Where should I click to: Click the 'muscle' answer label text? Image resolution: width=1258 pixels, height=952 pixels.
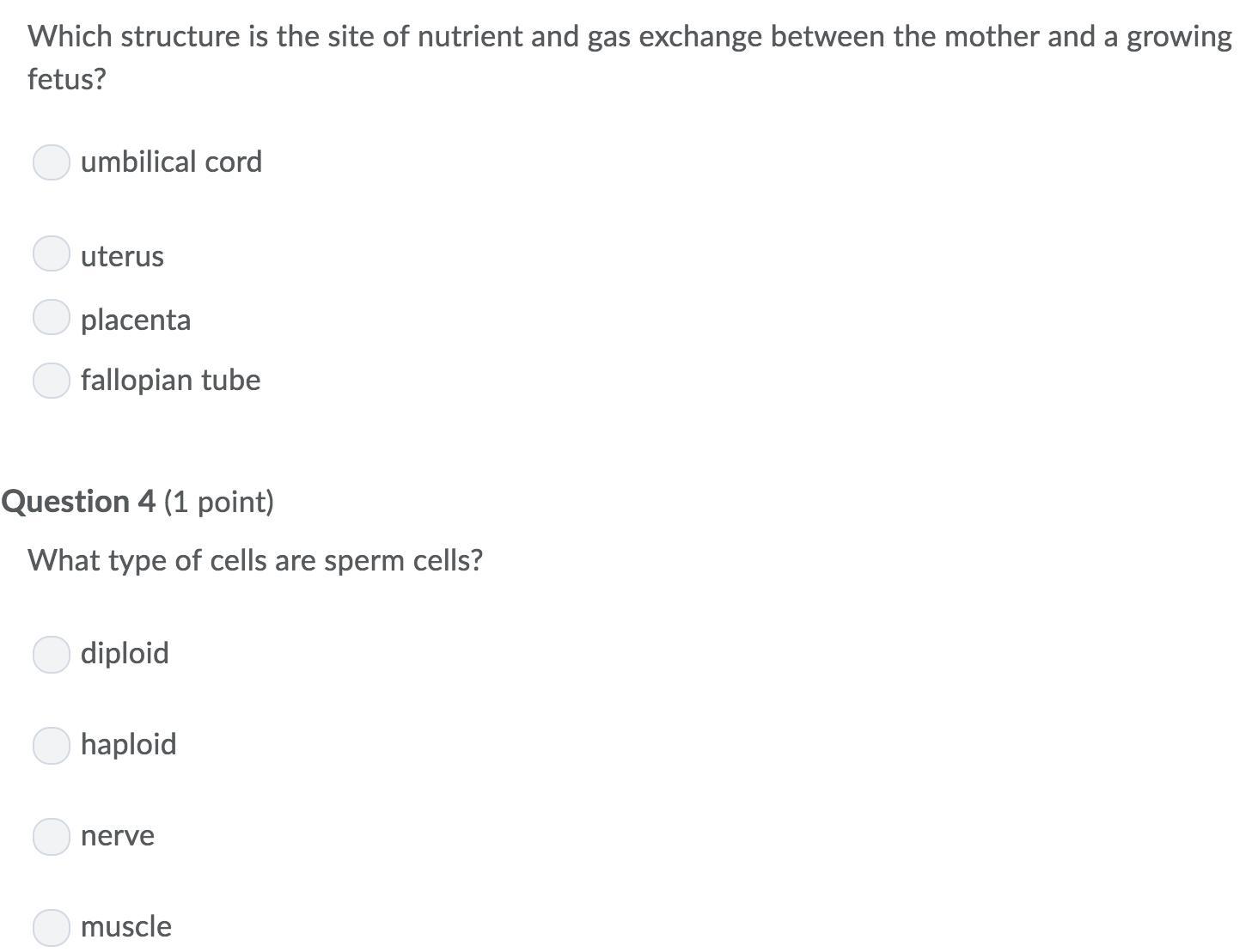(125, 926)
